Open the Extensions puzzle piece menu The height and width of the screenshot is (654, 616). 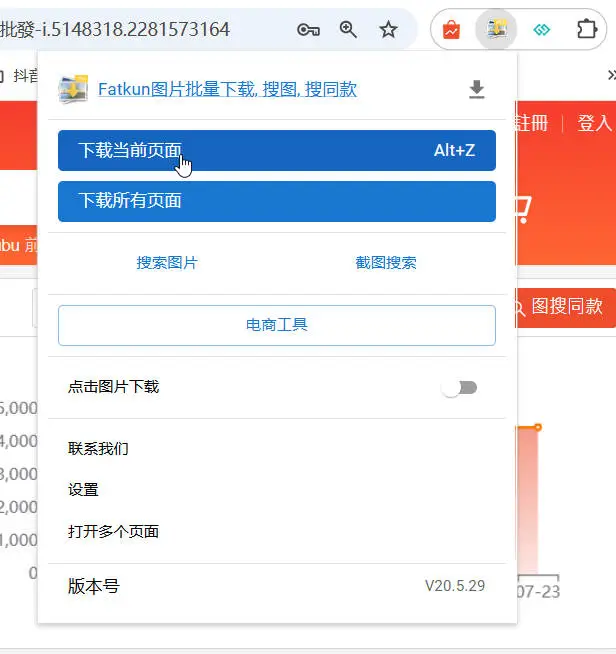coord(586,30)
